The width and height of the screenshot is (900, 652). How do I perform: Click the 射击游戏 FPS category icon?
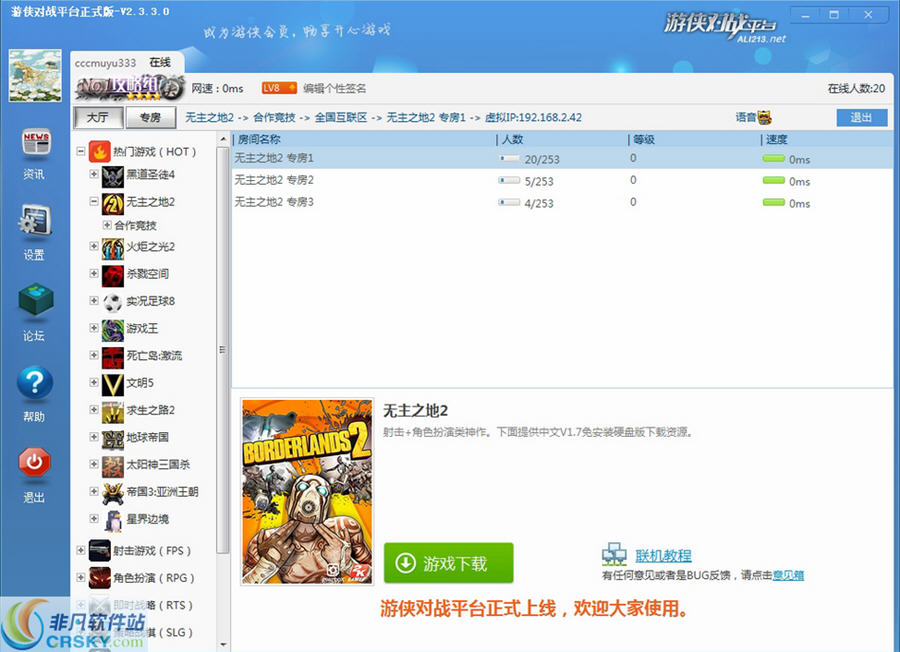99,550
